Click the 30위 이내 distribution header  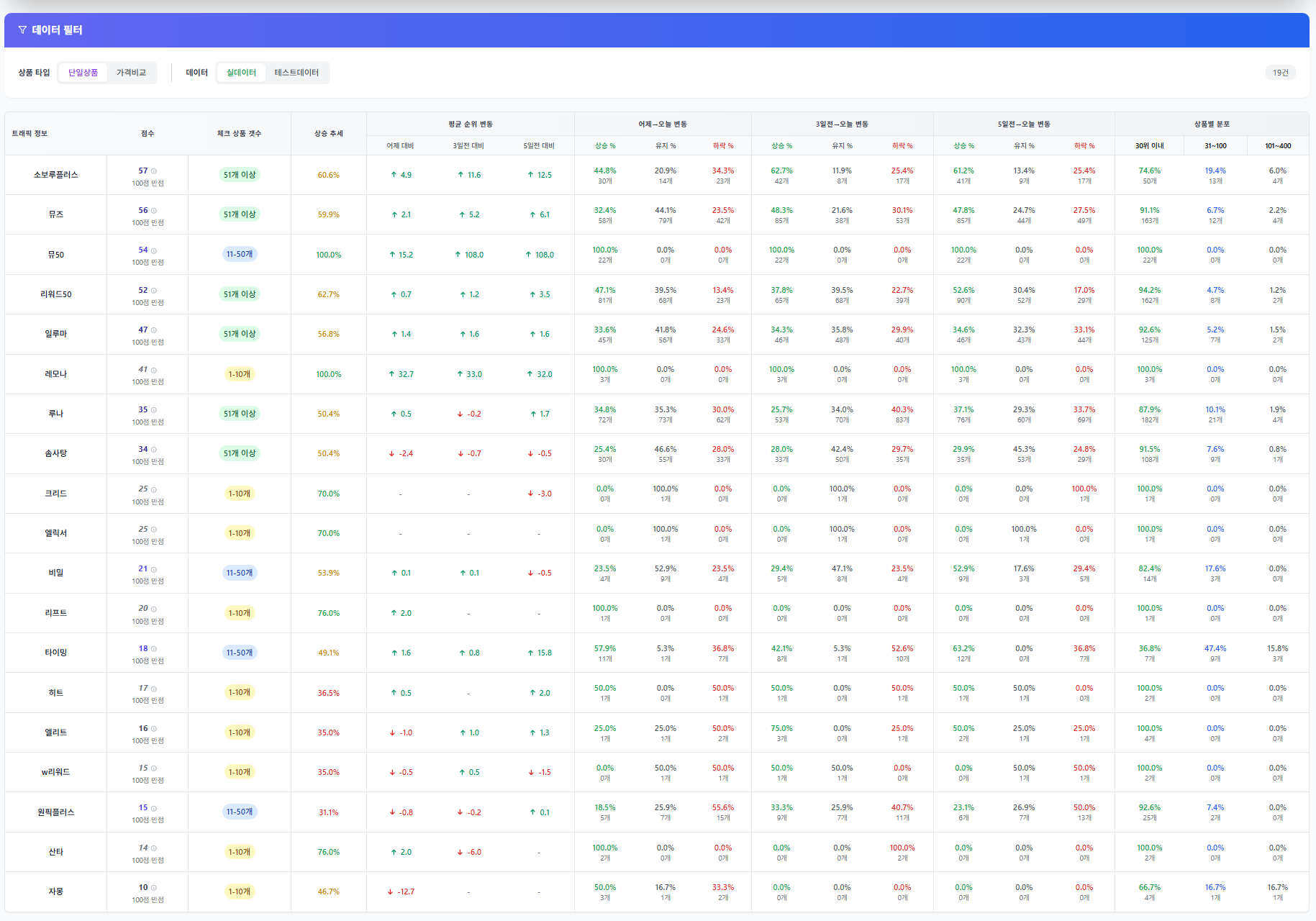1150,146
